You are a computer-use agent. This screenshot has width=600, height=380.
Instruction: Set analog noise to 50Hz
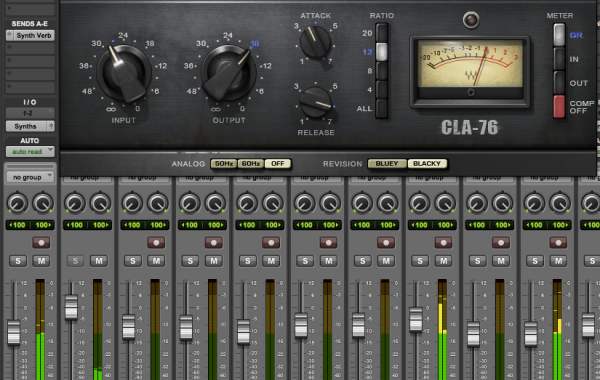224,164
